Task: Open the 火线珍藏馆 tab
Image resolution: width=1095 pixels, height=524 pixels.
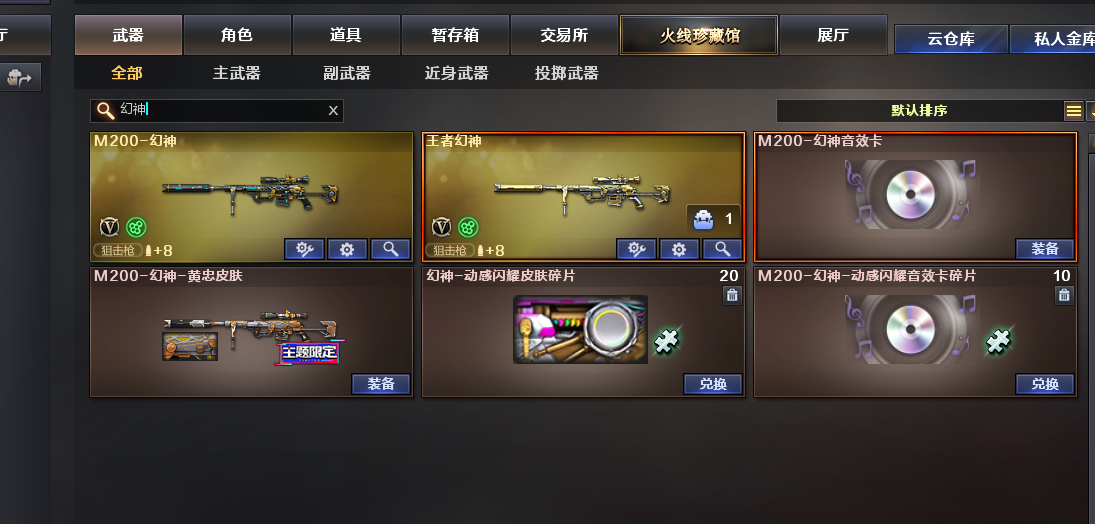Action: pos(699,35)
